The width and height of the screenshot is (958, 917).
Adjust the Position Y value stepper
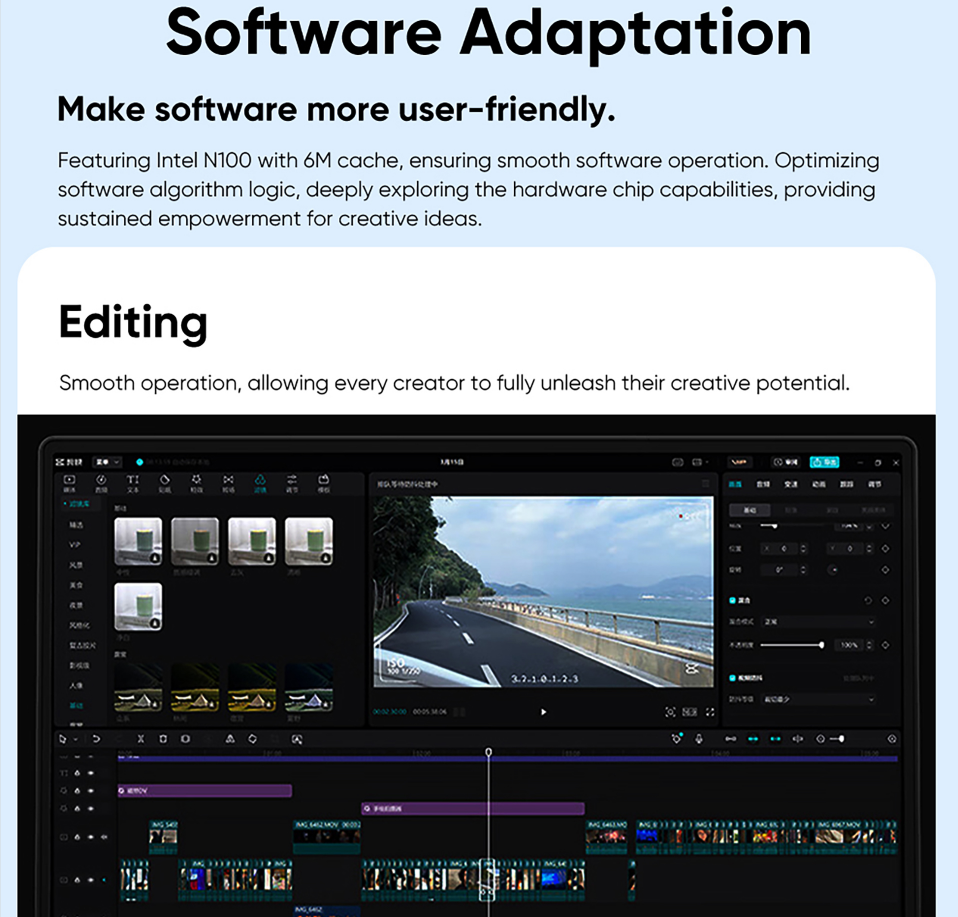click(869, 549)
